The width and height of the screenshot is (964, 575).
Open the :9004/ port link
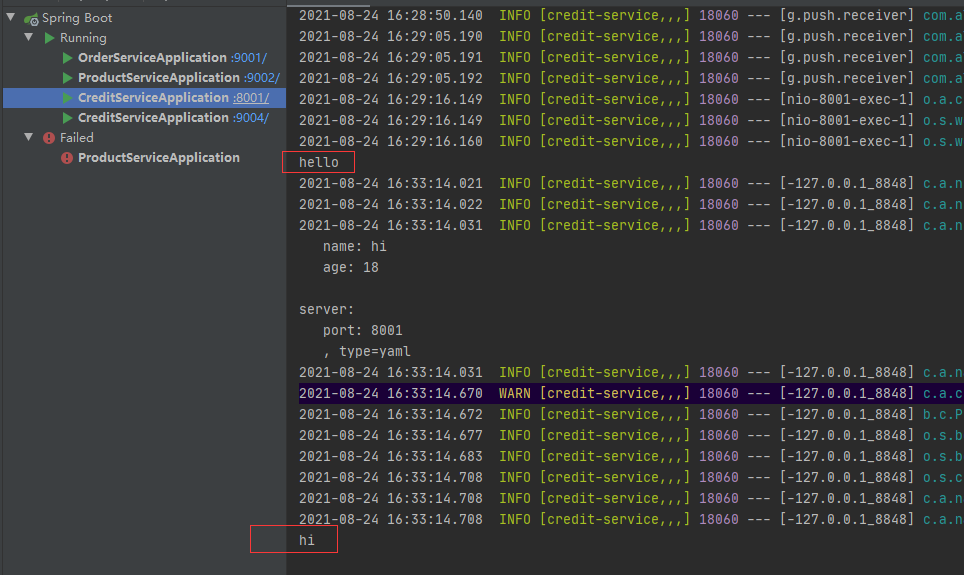click(251, 117)
